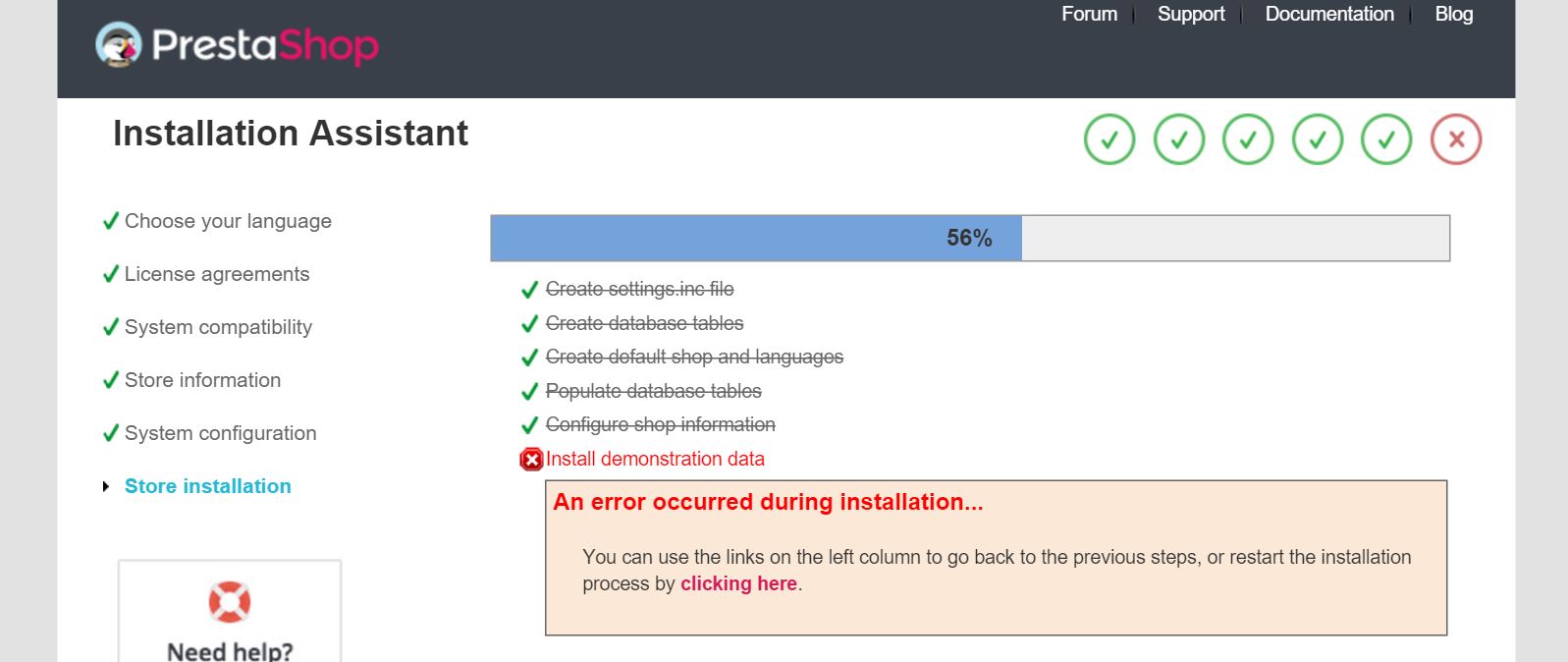The width and height of the screenshot is (1568, 662).
Task: Go back to License agreements step
Action: click(x=217, y=274)
